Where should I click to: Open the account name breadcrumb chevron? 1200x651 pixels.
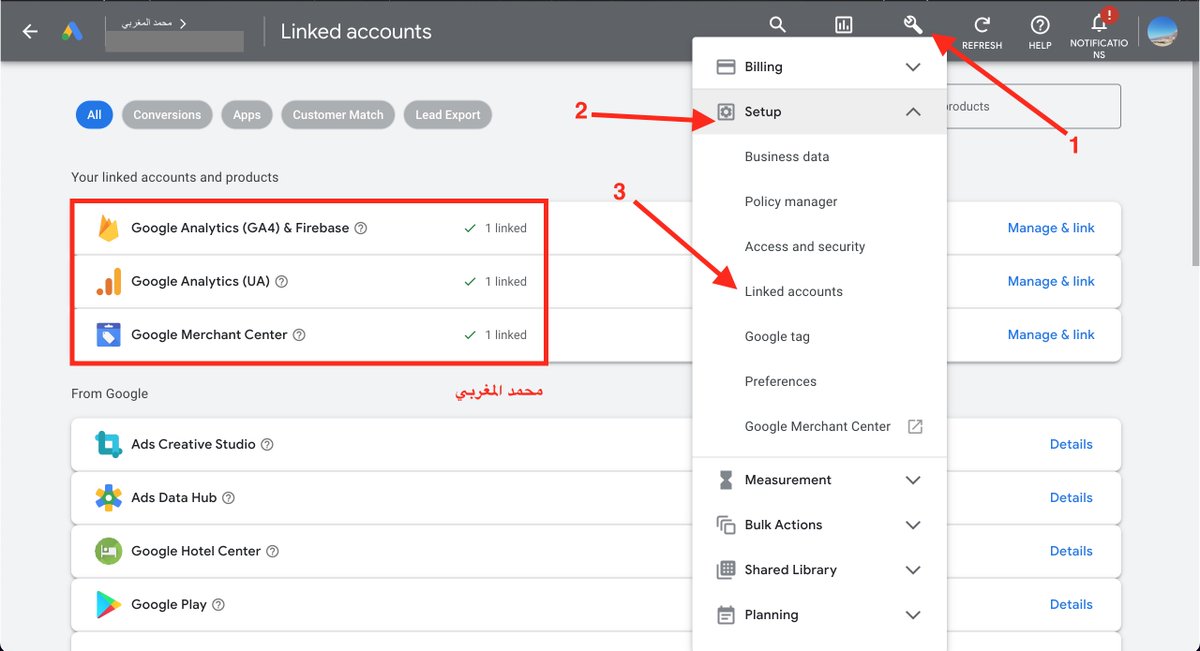[183, 22]
